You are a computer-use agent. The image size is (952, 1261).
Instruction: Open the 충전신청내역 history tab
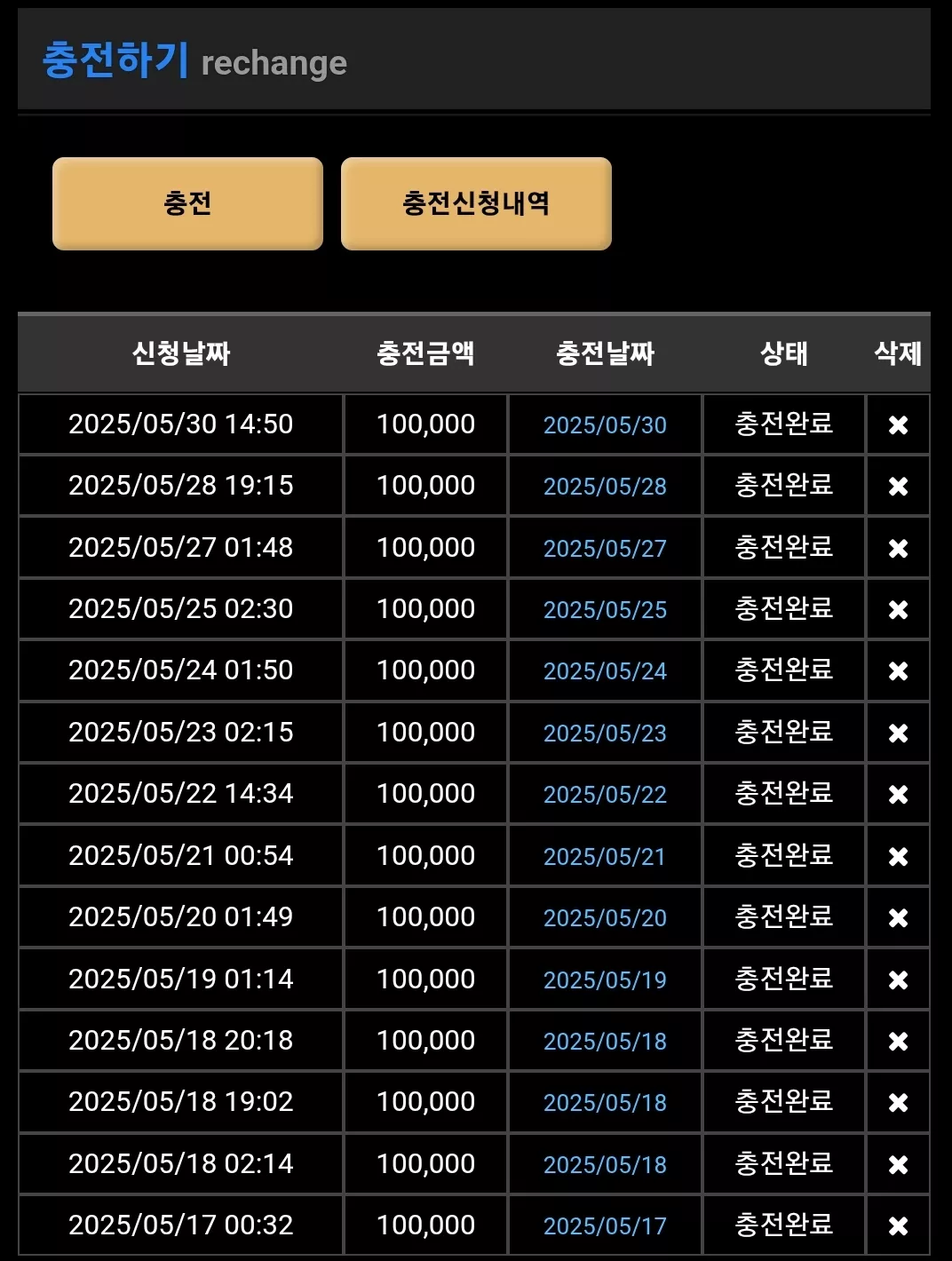tap(476, 203)
